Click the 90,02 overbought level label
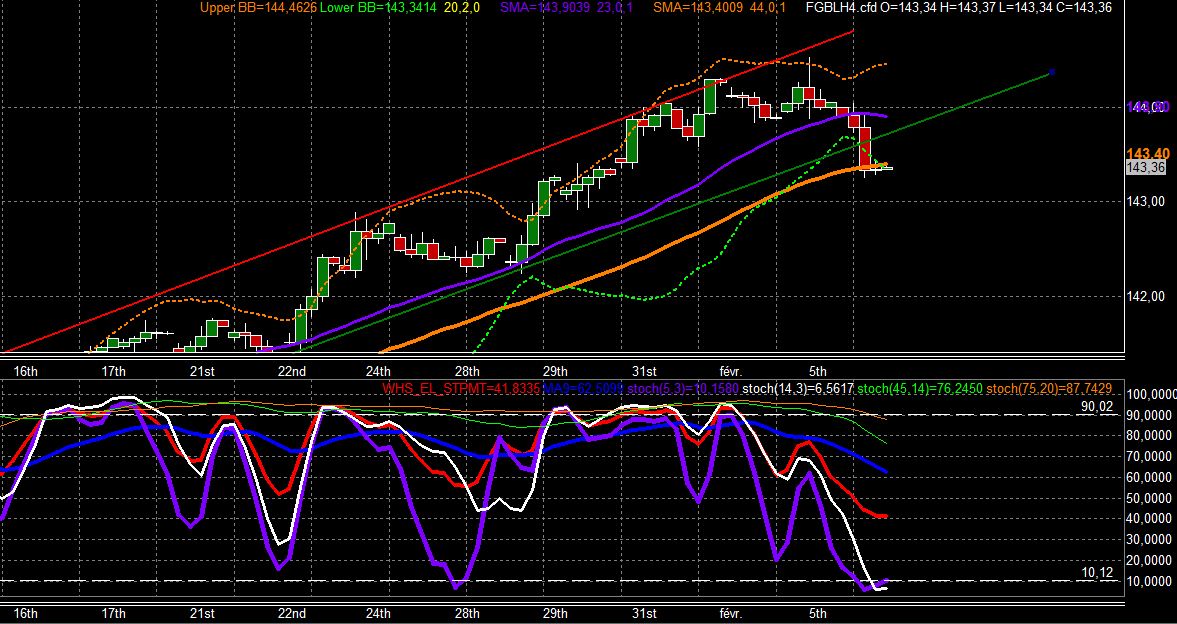Viewport: 1177px width, 624px height. [x=1096, y=406]
